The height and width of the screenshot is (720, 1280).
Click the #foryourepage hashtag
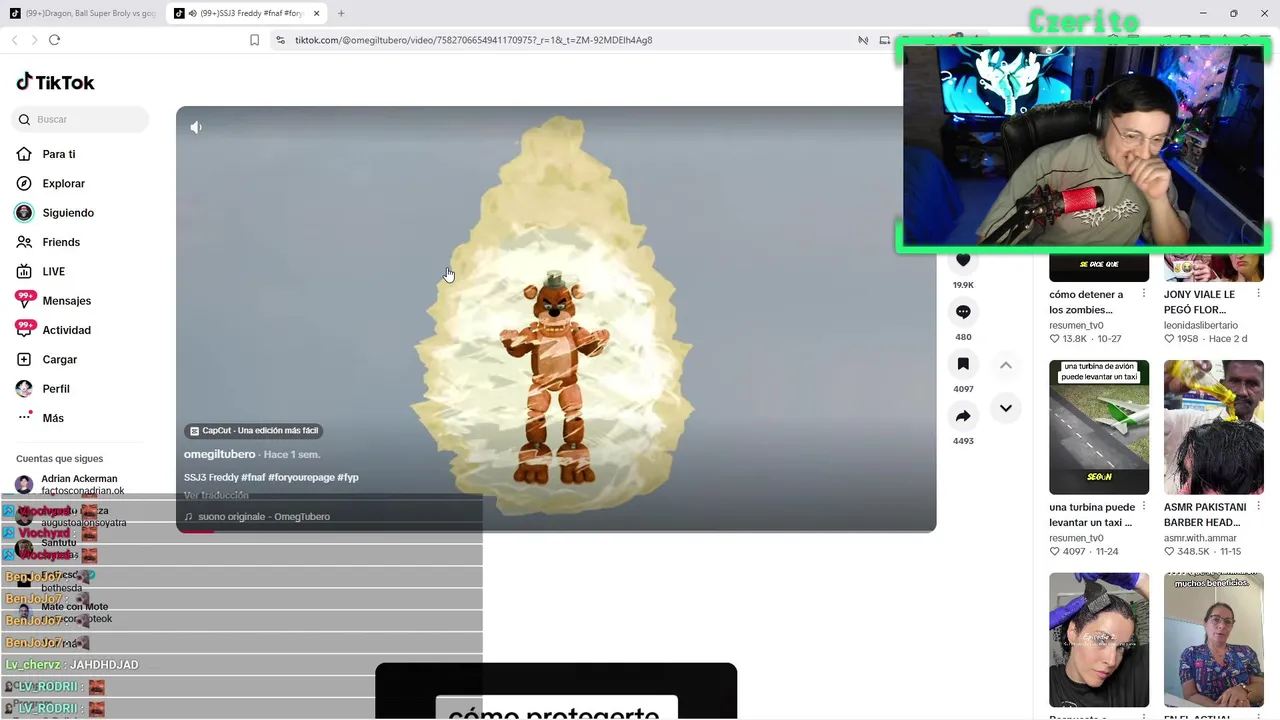(x=301, y=477)
